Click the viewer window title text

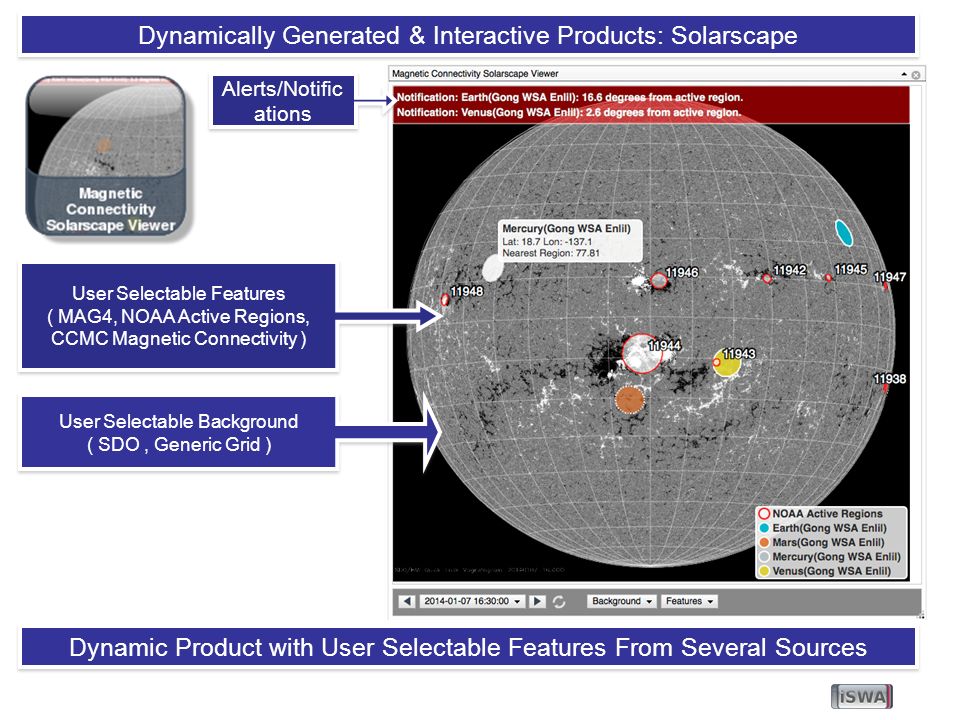point(475,73)
